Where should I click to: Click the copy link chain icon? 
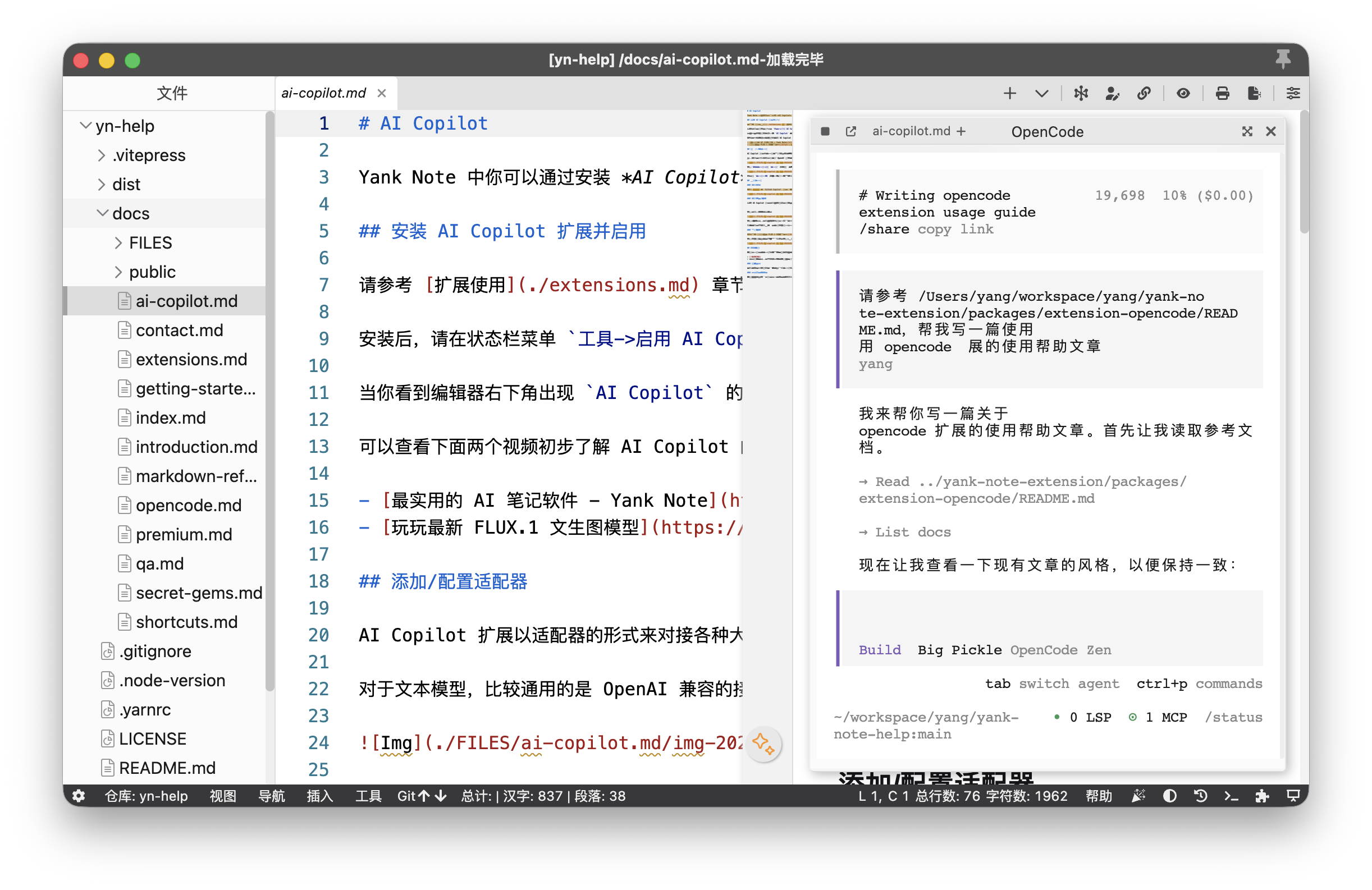tap(1144, 93)
